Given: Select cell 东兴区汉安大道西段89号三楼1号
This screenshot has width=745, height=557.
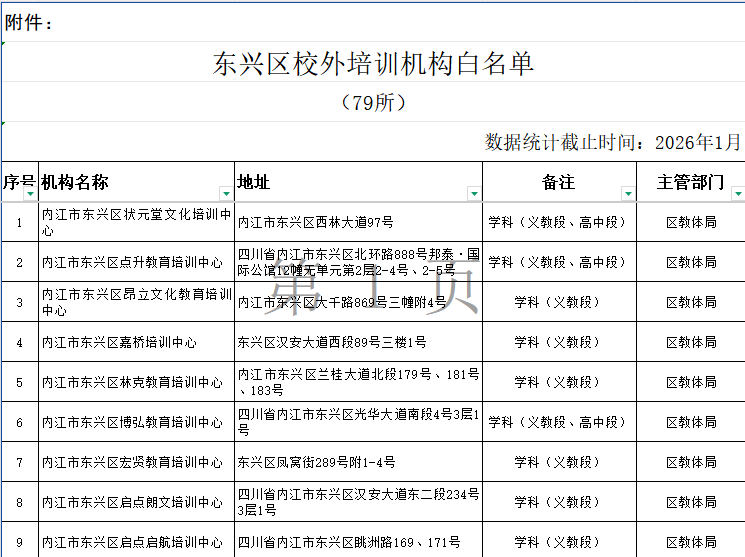Looking at the screenshot, I should tap(358, 342).
